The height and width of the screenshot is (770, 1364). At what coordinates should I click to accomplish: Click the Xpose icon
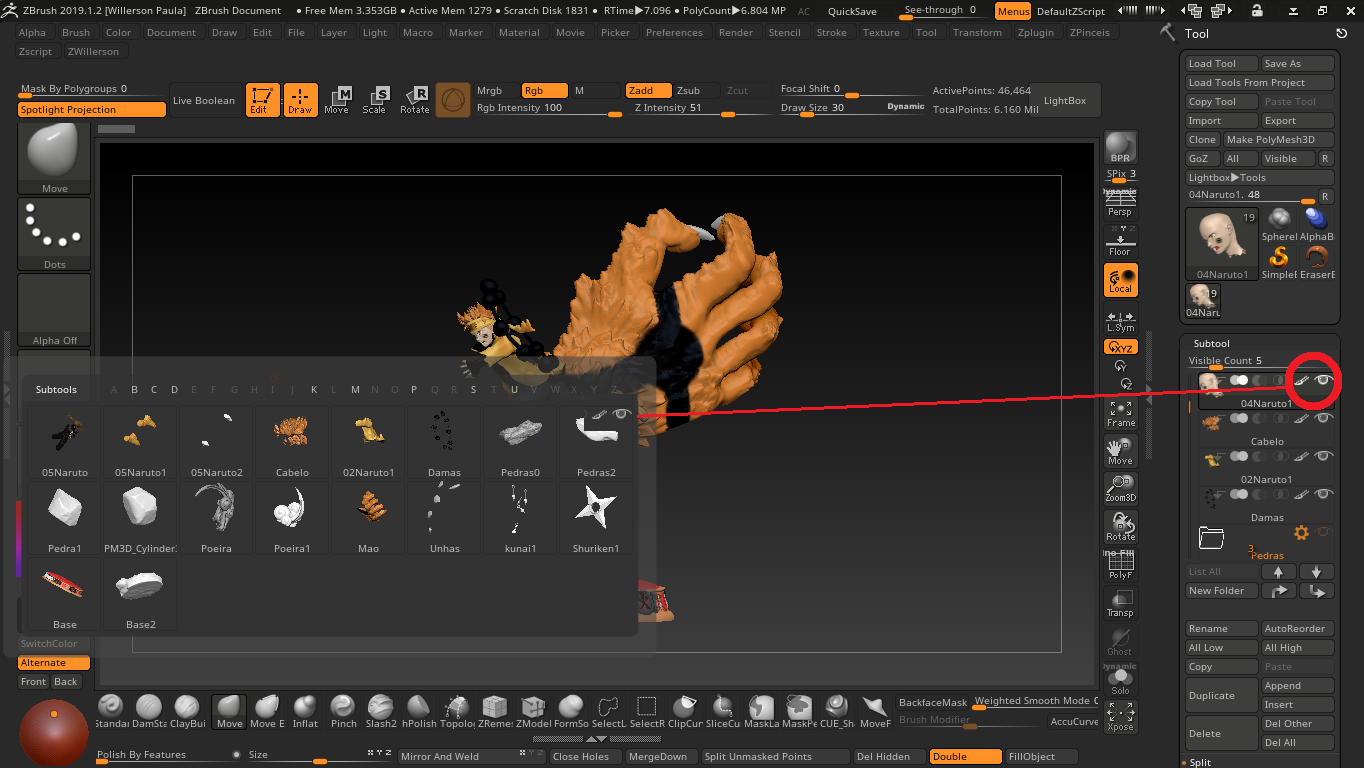tap(1120, 716)
